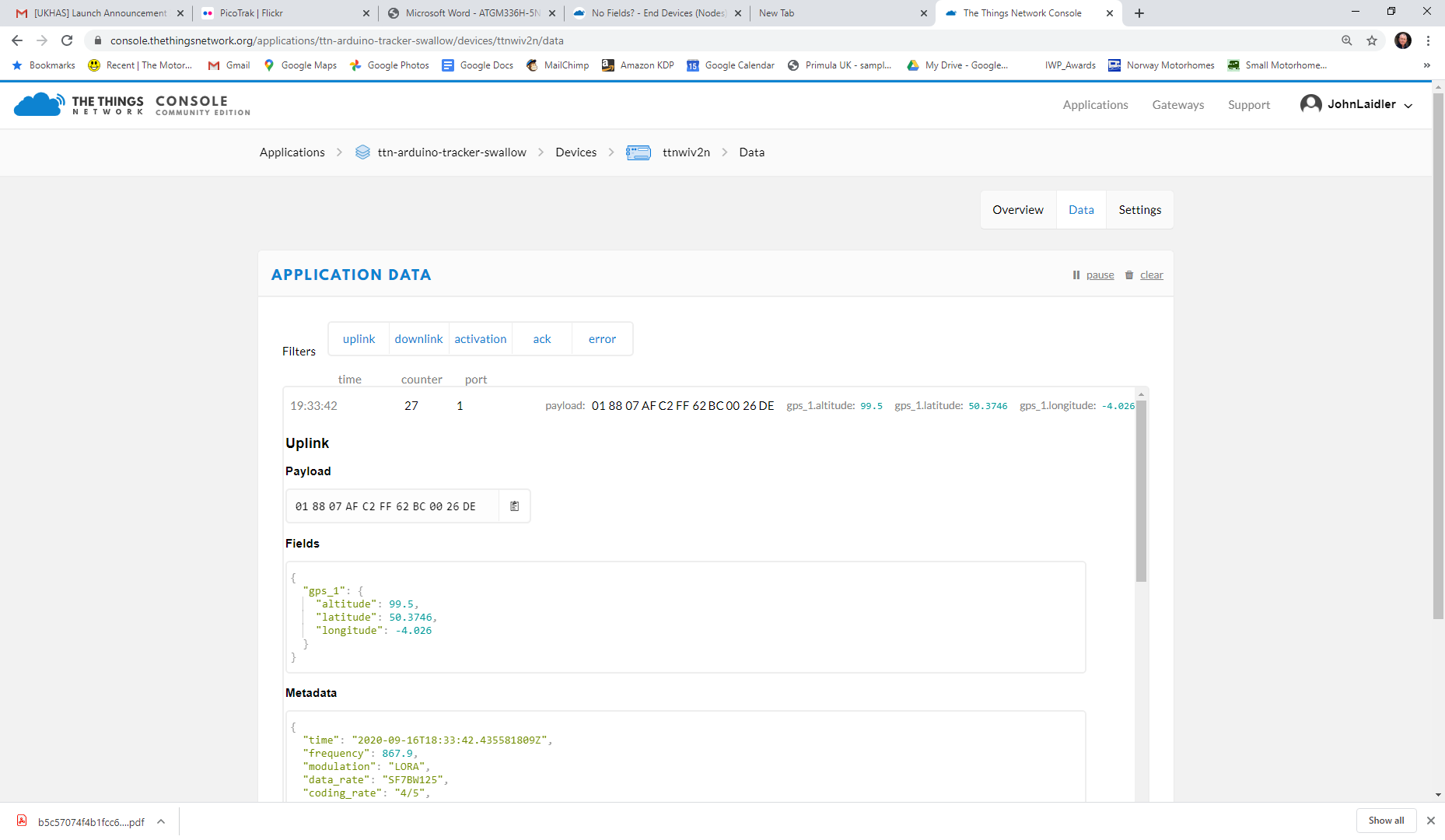1445x840 pixels.
Task: Click Show all downloads button
Action: point(1386,821)
